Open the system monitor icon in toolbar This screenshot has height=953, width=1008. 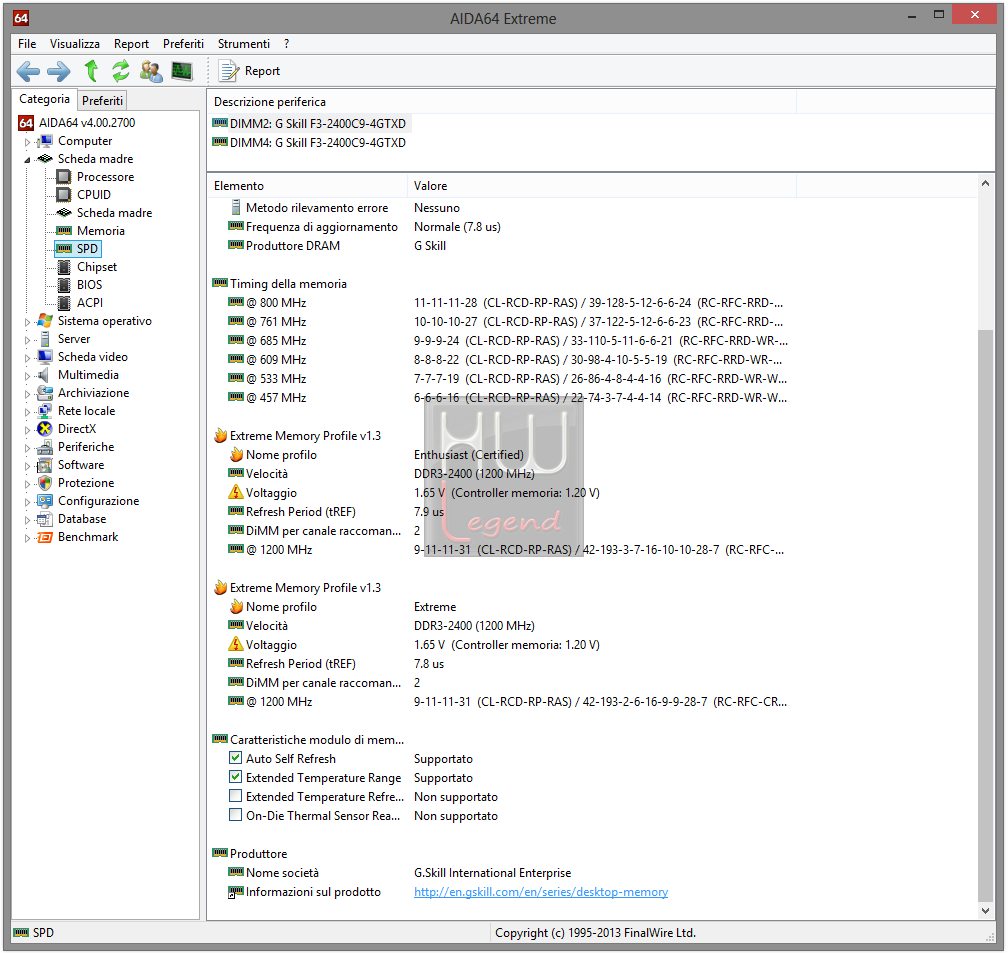182,71
